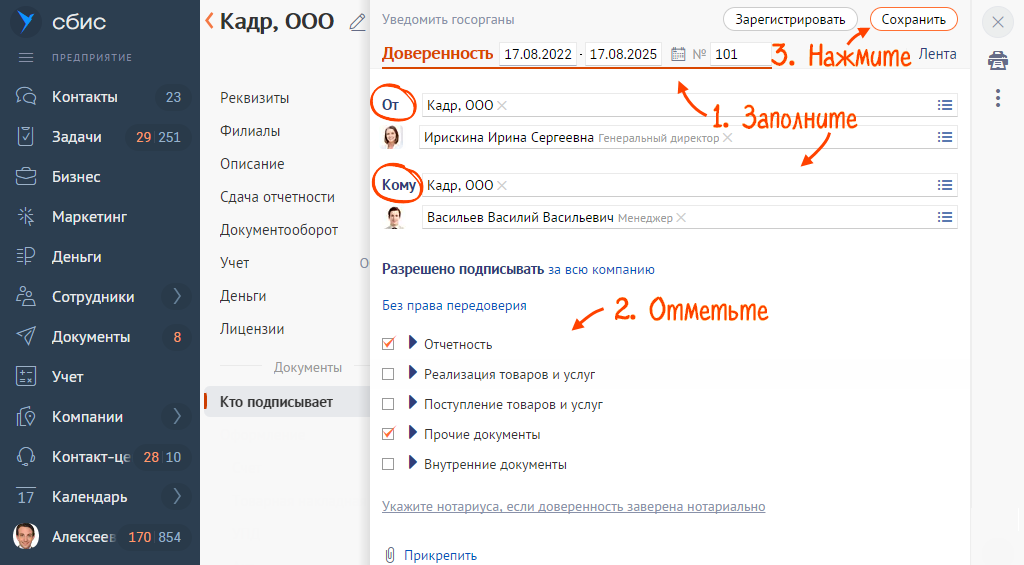The height and width of the screenshot is (565, 1024).
Task: Click the document number field 101
Action: (740, 54)
